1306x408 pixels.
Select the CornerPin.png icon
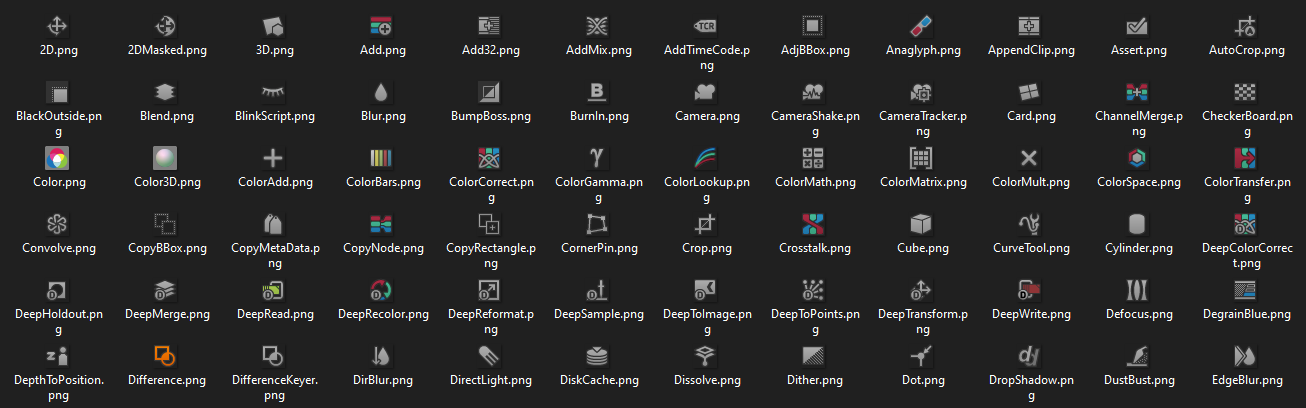click(x=598, y=224)
